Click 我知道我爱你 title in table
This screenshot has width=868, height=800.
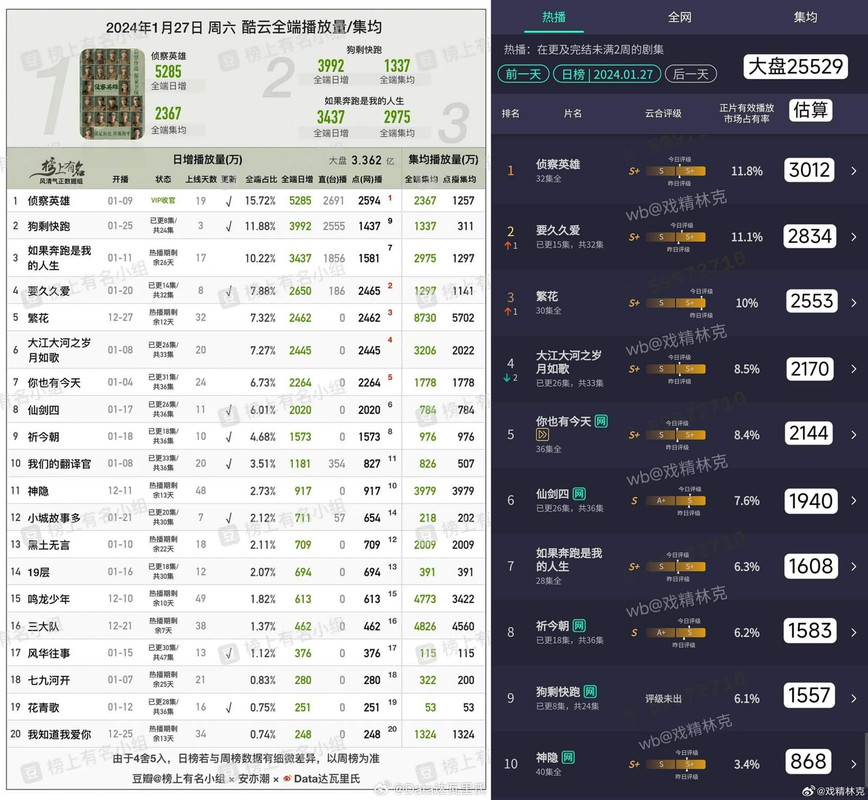click(59, 735)
